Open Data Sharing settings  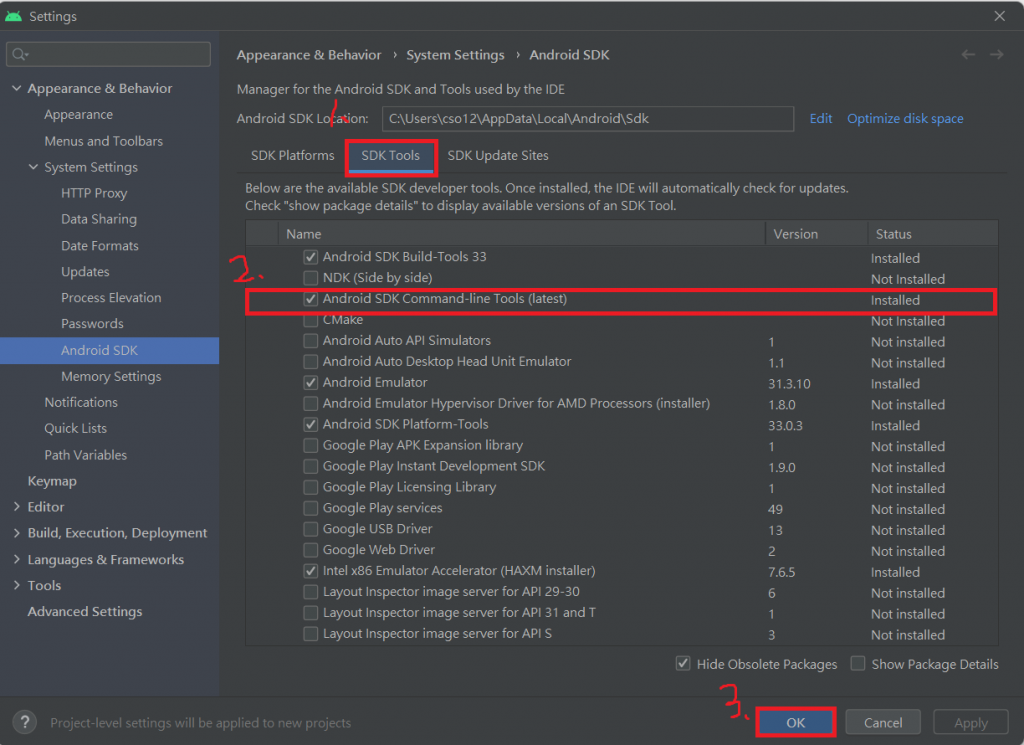[x=99, y=219]
